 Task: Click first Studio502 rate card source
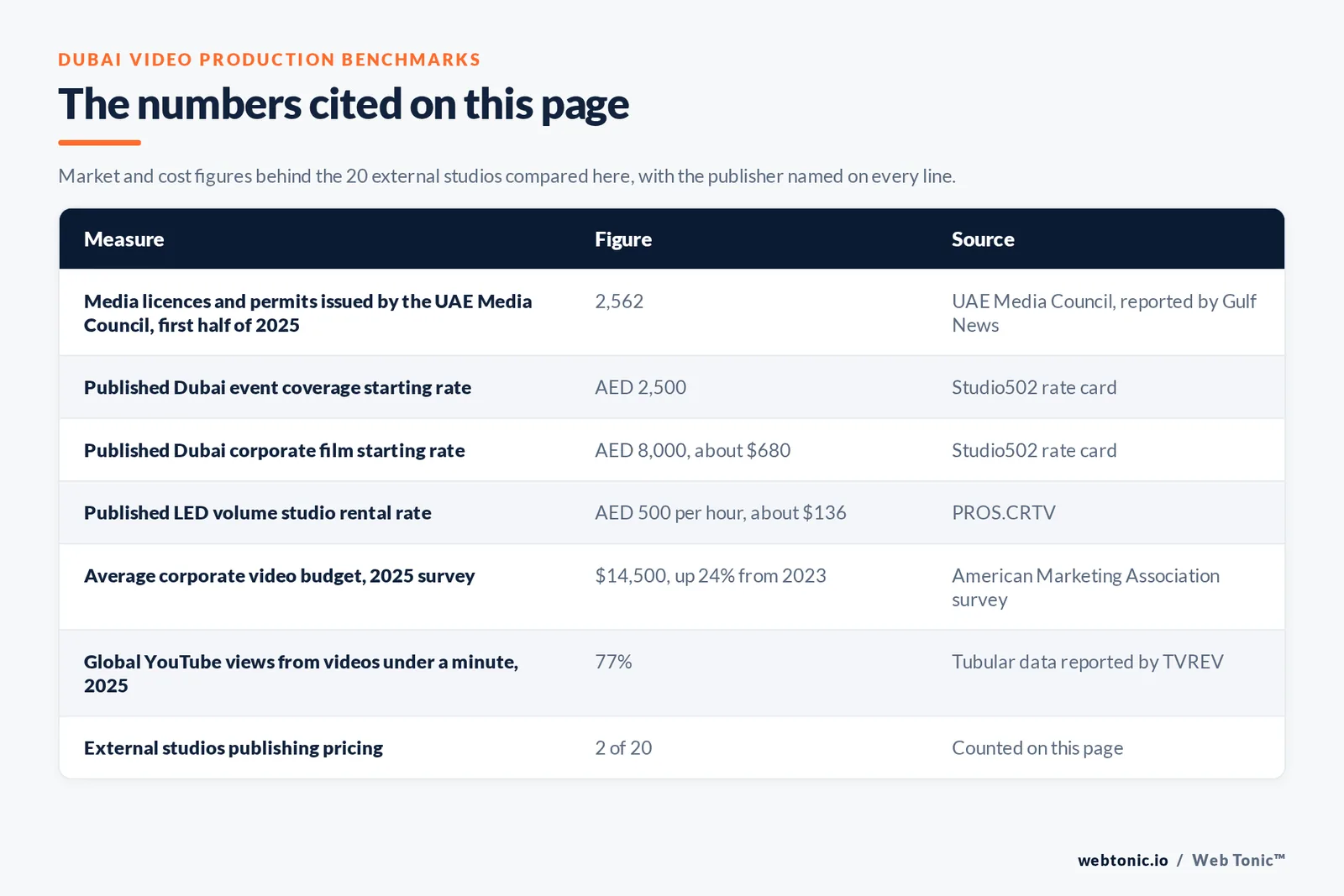(x=1034, y=387)
